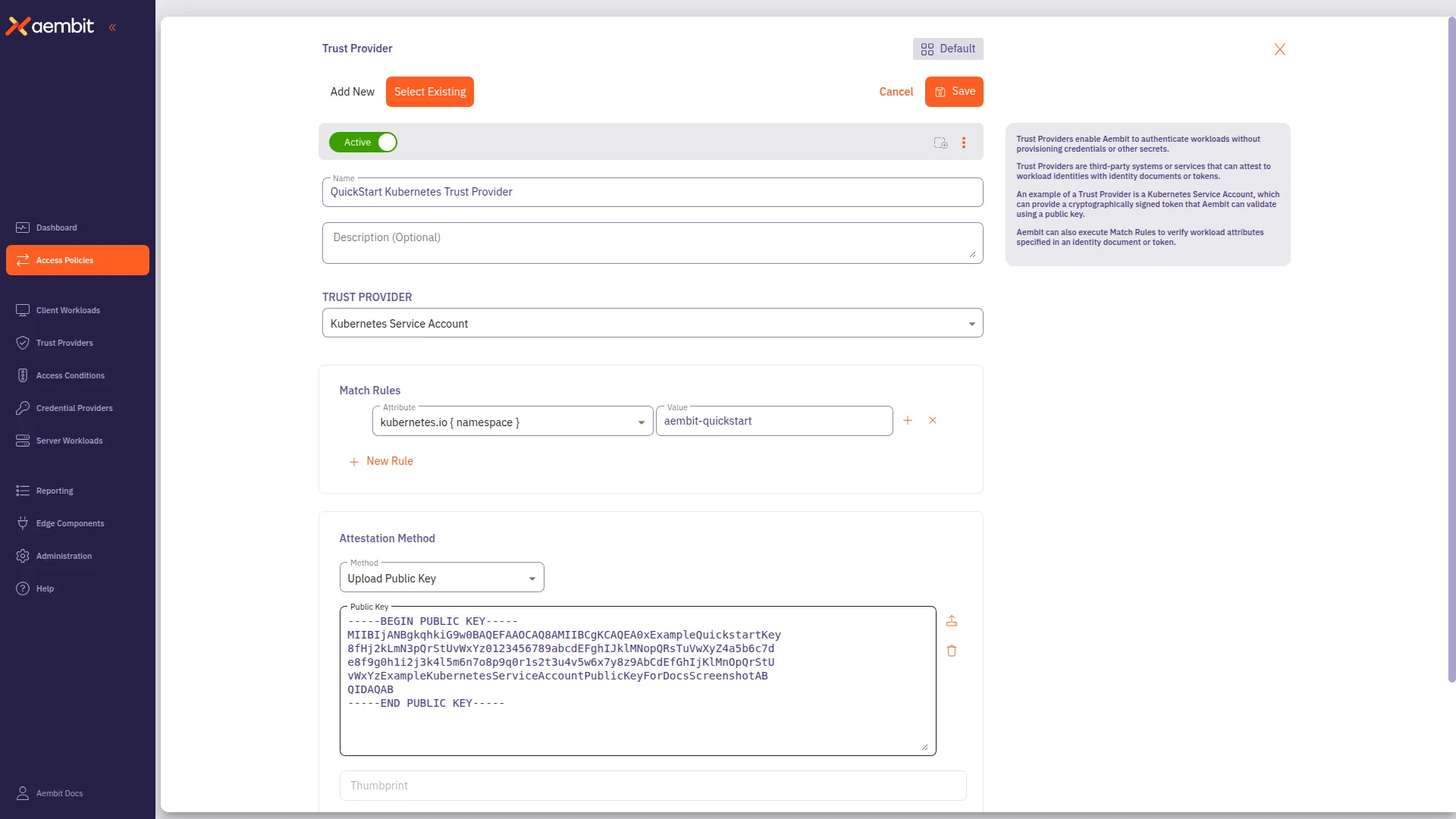Switch to the Select Existing tab
Image resolution: width=1456 pixels, height=819 pixels.
tap(430, 92)
